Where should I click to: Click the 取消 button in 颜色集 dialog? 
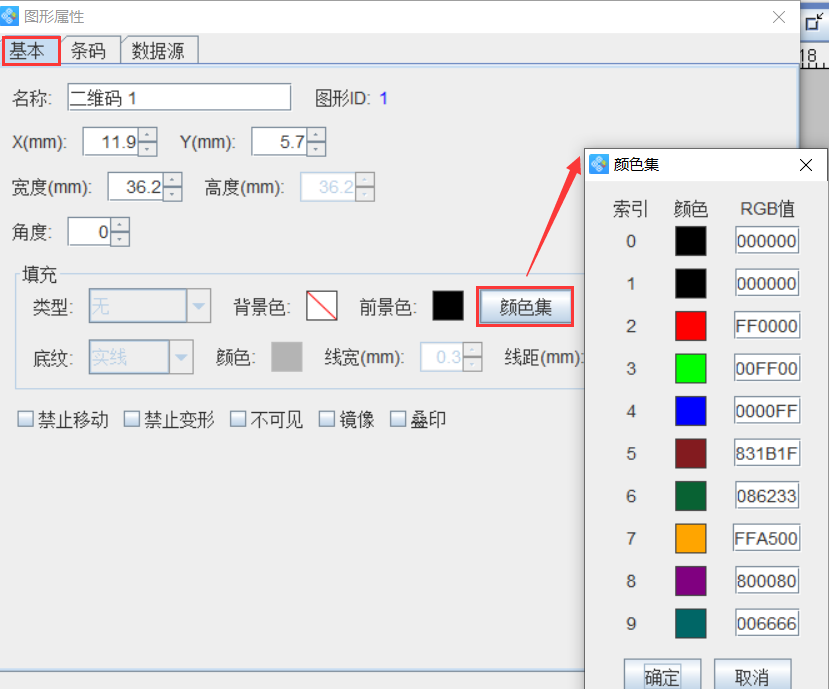coord(753,676)
